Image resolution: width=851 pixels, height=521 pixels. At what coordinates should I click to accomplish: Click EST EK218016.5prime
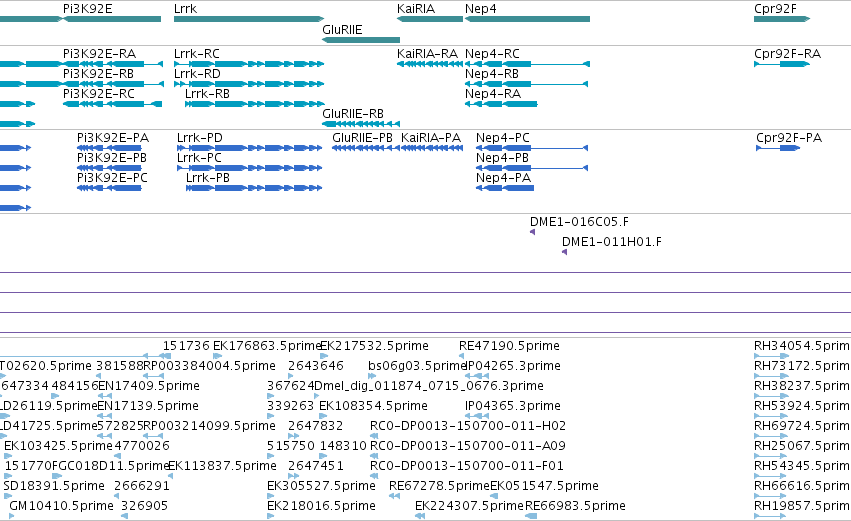pyautogui.click(x=321, y=506)
